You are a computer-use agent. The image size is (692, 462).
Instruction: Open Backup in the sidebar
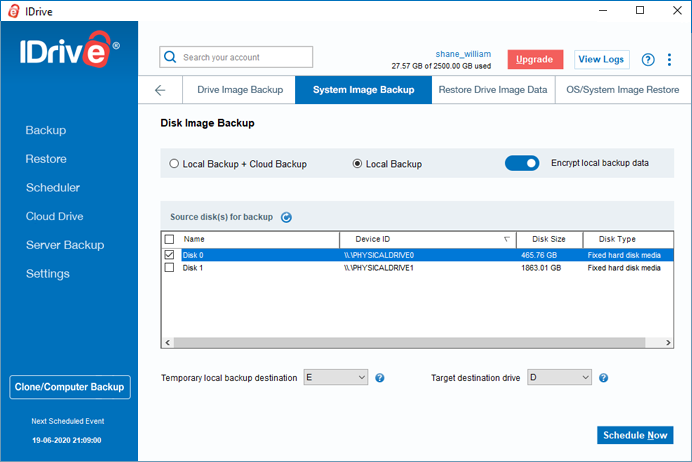coord(46,130)
